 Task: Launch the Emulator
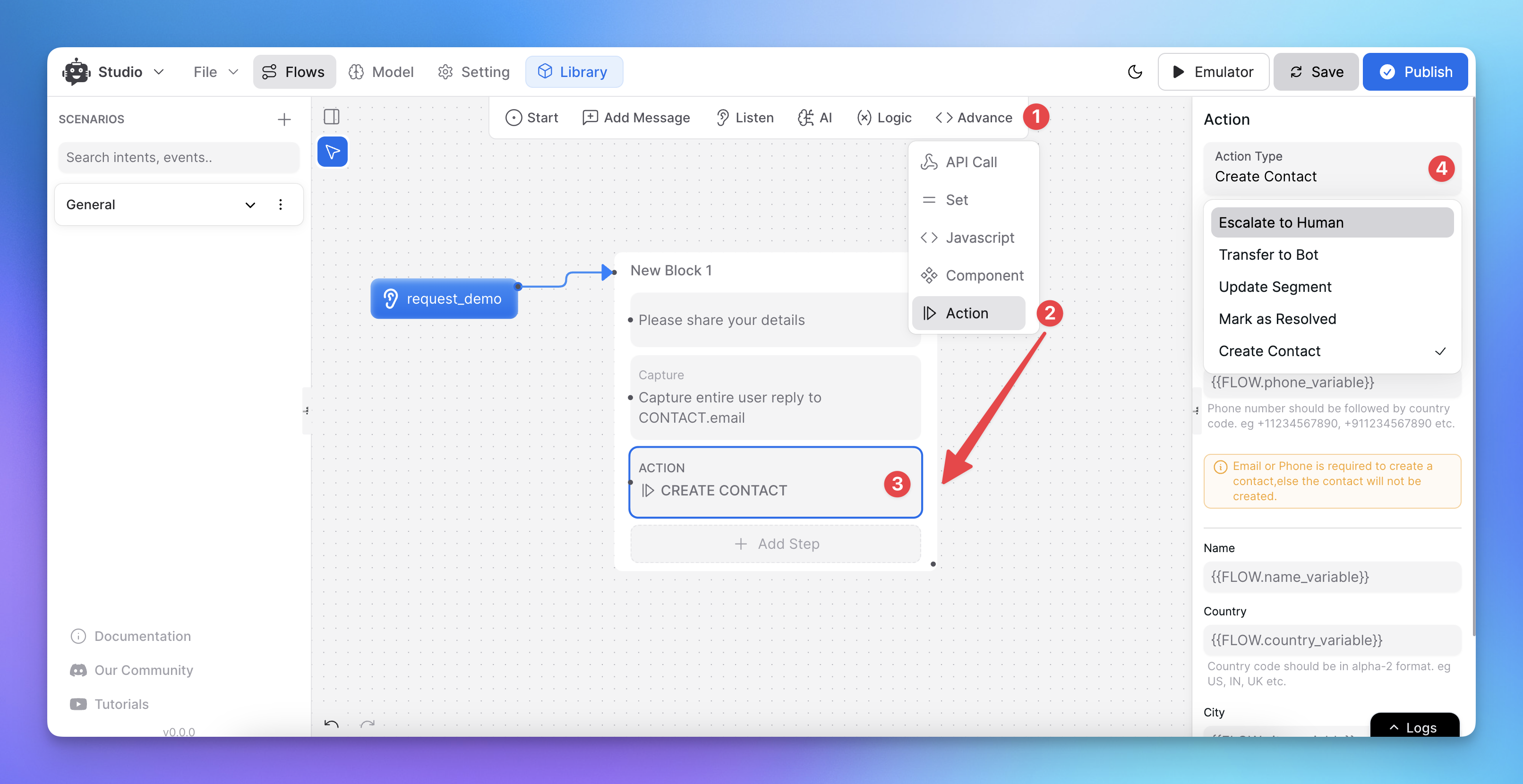point(1213,71)
